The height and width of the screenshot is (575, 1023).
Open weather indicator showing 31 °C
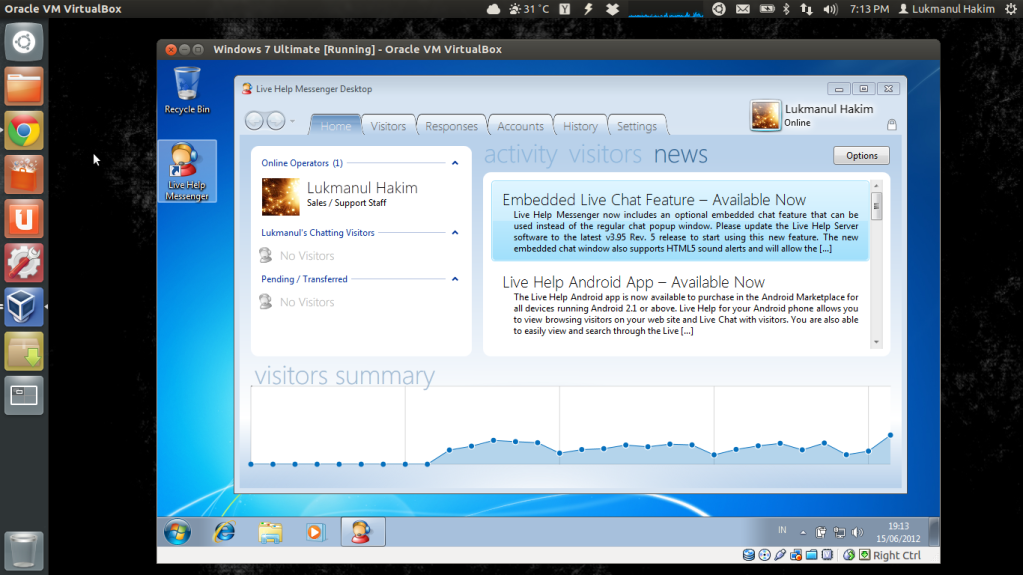(529, 9)
